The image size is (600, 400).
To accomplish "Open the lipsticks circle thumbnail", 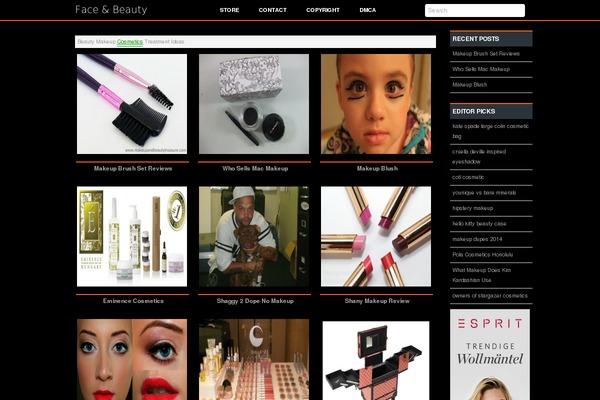I will (x=376, y=236).
